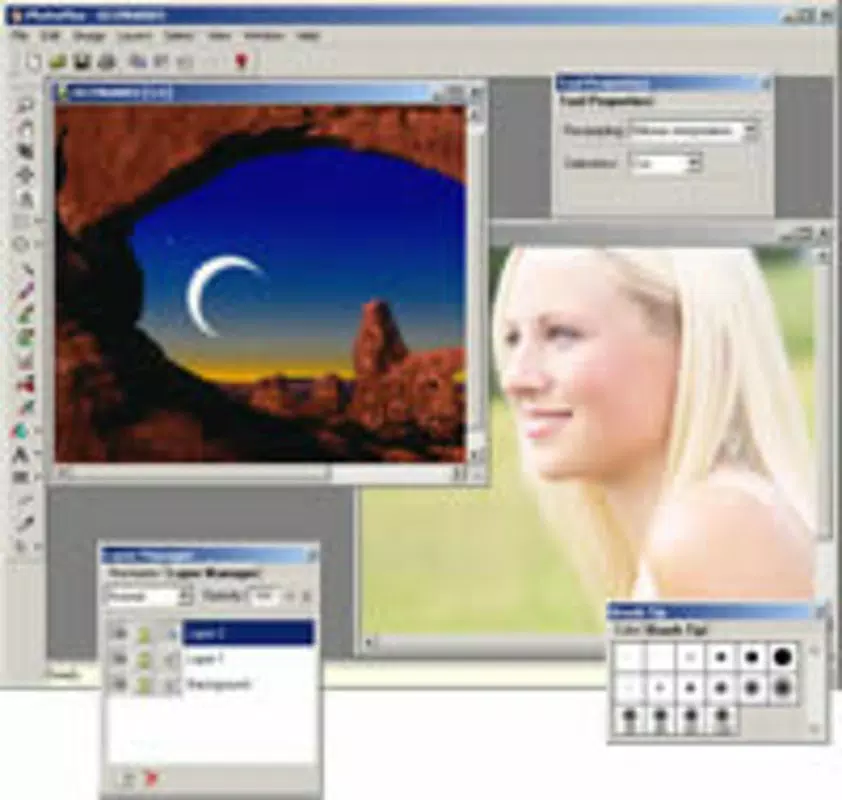Toggle the green icon on Layer 1 row
The height and width of the screenshot is (800, 842).
[x=144, y=659]
